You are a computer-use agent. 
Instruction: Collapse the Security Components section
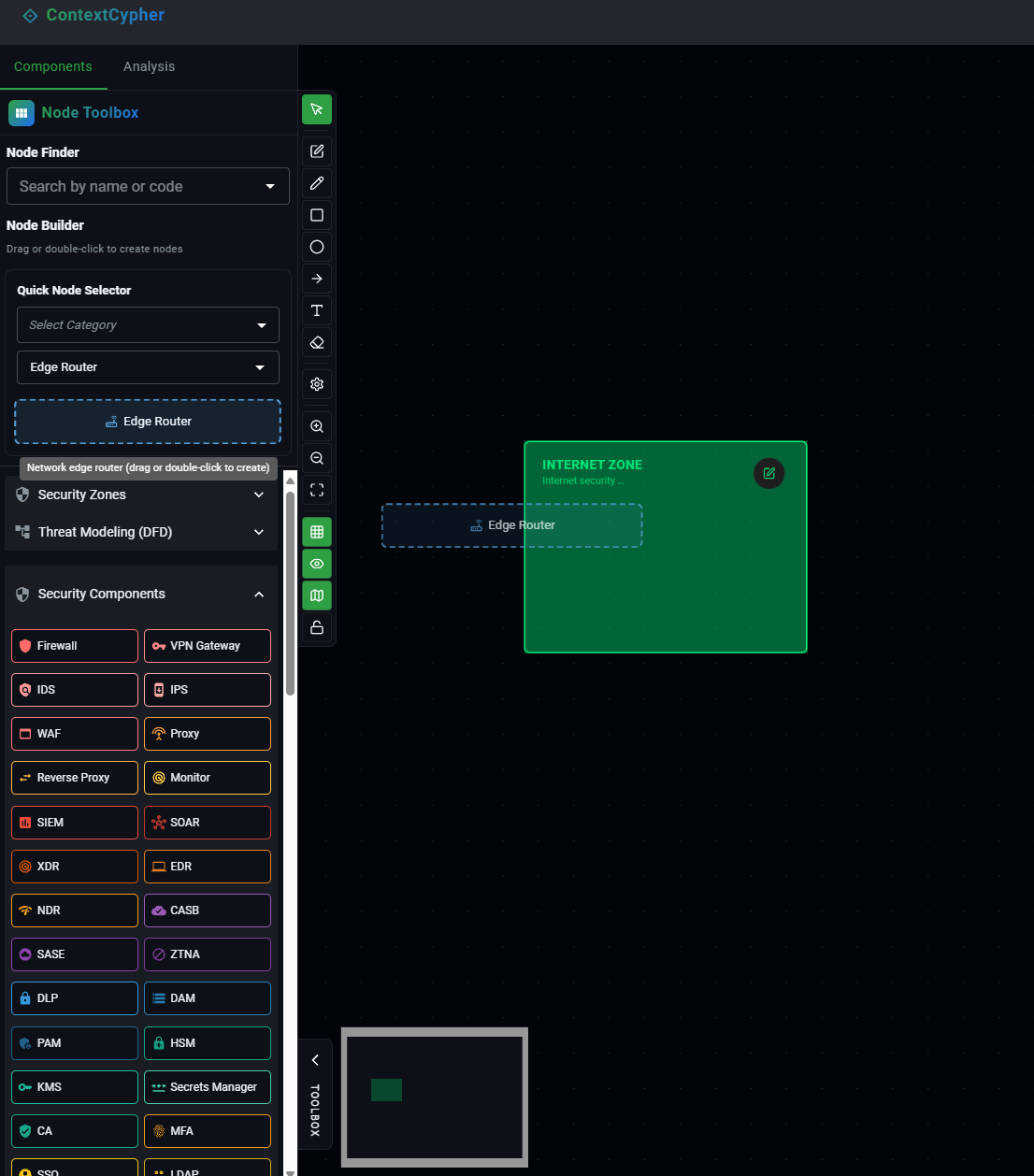[x=258, y=594]
